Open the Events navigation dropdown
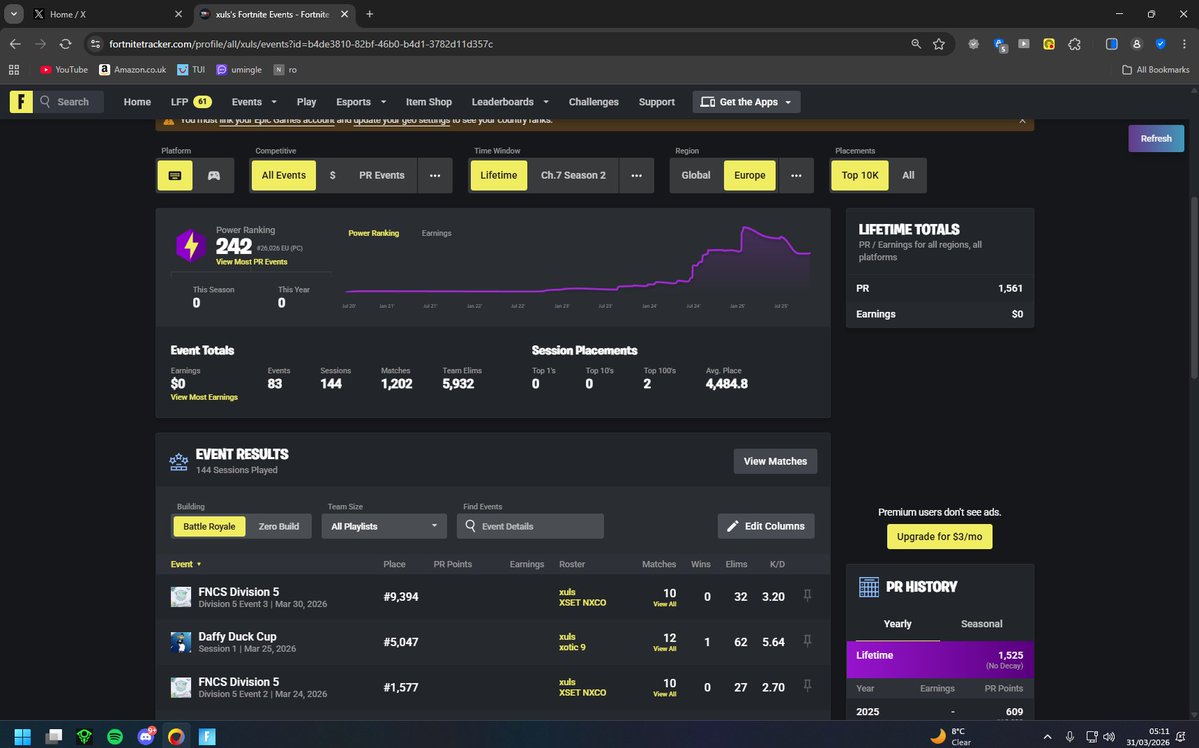Screen dimensions: 1199x748 pos(254,102)
